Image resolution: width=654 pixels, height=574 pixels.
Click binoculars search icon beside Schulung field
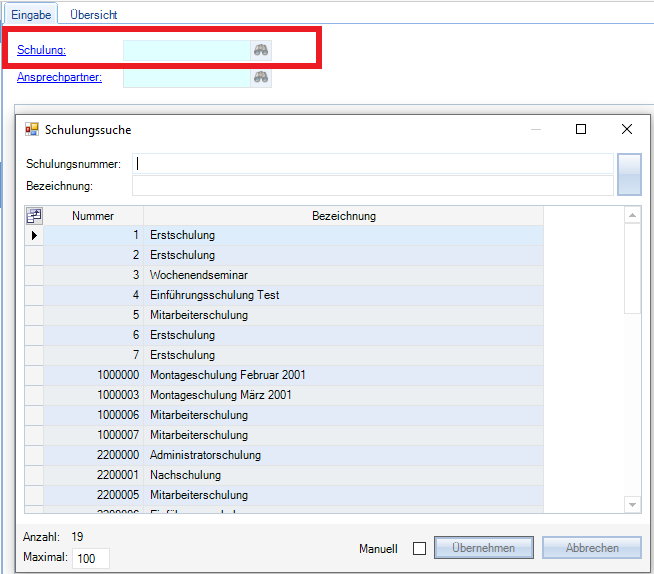(x=261, y=50)
